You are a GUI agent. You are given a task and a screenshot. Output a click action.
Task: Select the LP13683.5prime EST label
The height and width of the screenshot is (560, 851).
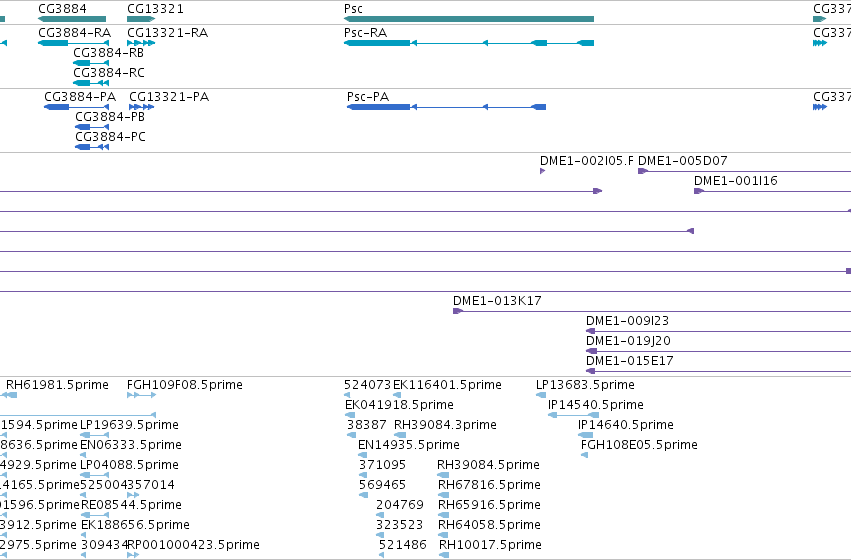(x=585, y=385)
